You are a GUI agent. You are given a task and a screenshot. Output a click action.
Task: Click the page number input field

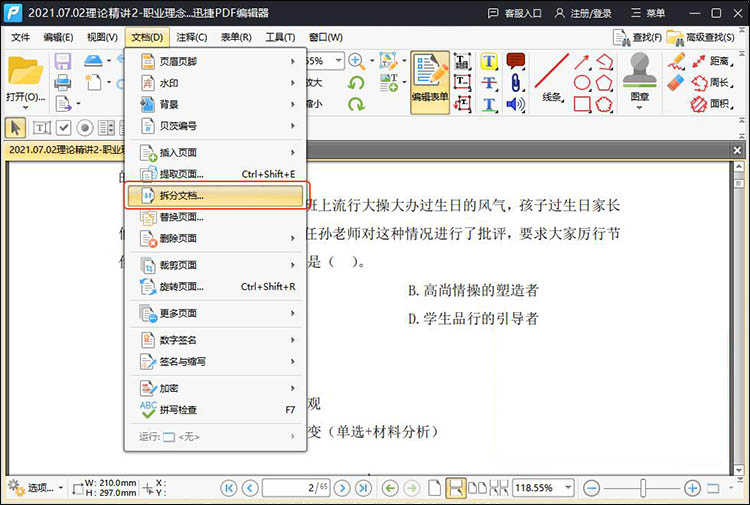296,488
